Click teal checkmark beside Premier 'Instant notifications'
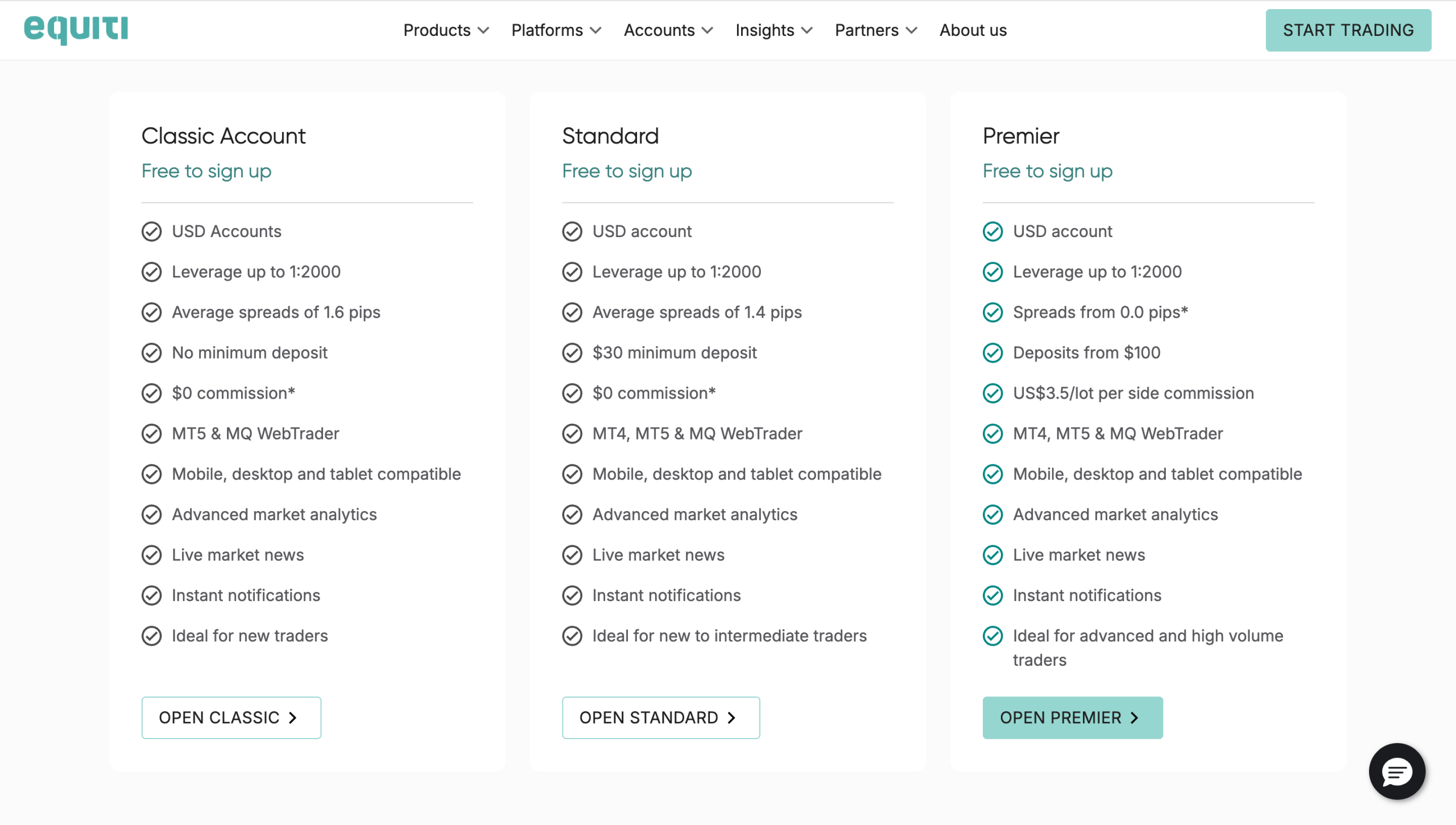 pyautogui.click(x=993, y=595)
